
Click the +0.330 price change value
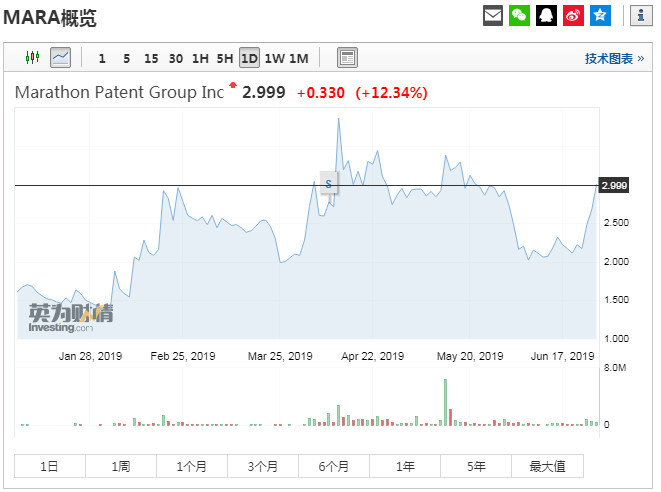coord(321,93)
